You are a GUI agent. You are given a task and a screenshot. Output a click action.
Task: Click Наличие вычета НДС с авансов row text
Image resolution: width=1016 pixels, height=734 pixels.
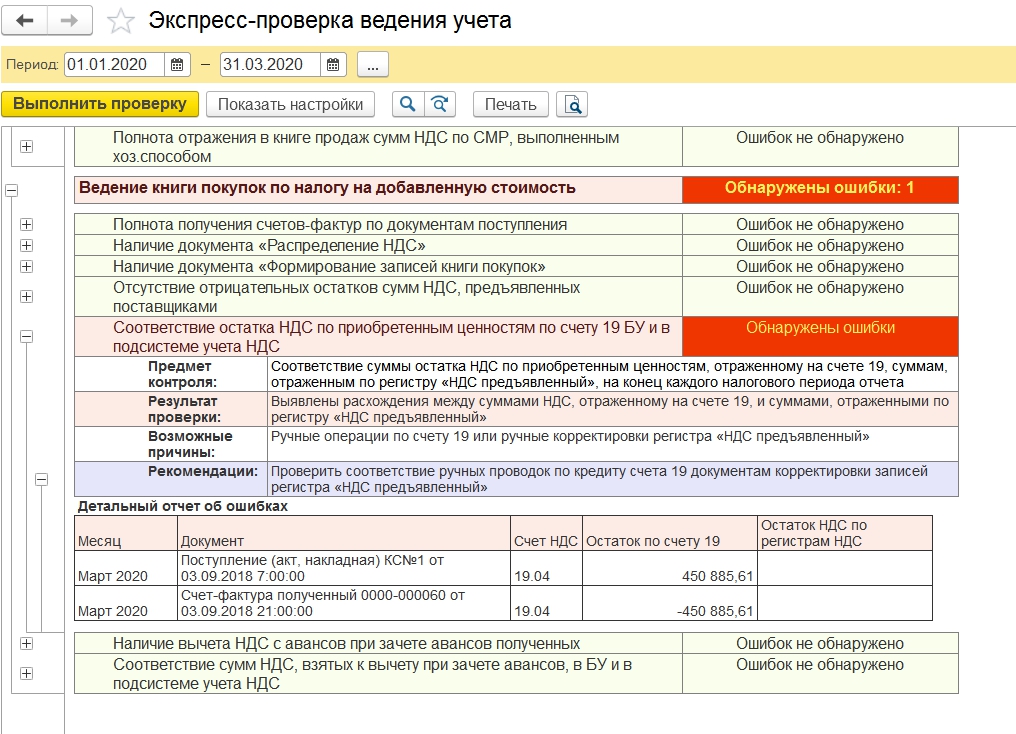[x=347, y=643]
